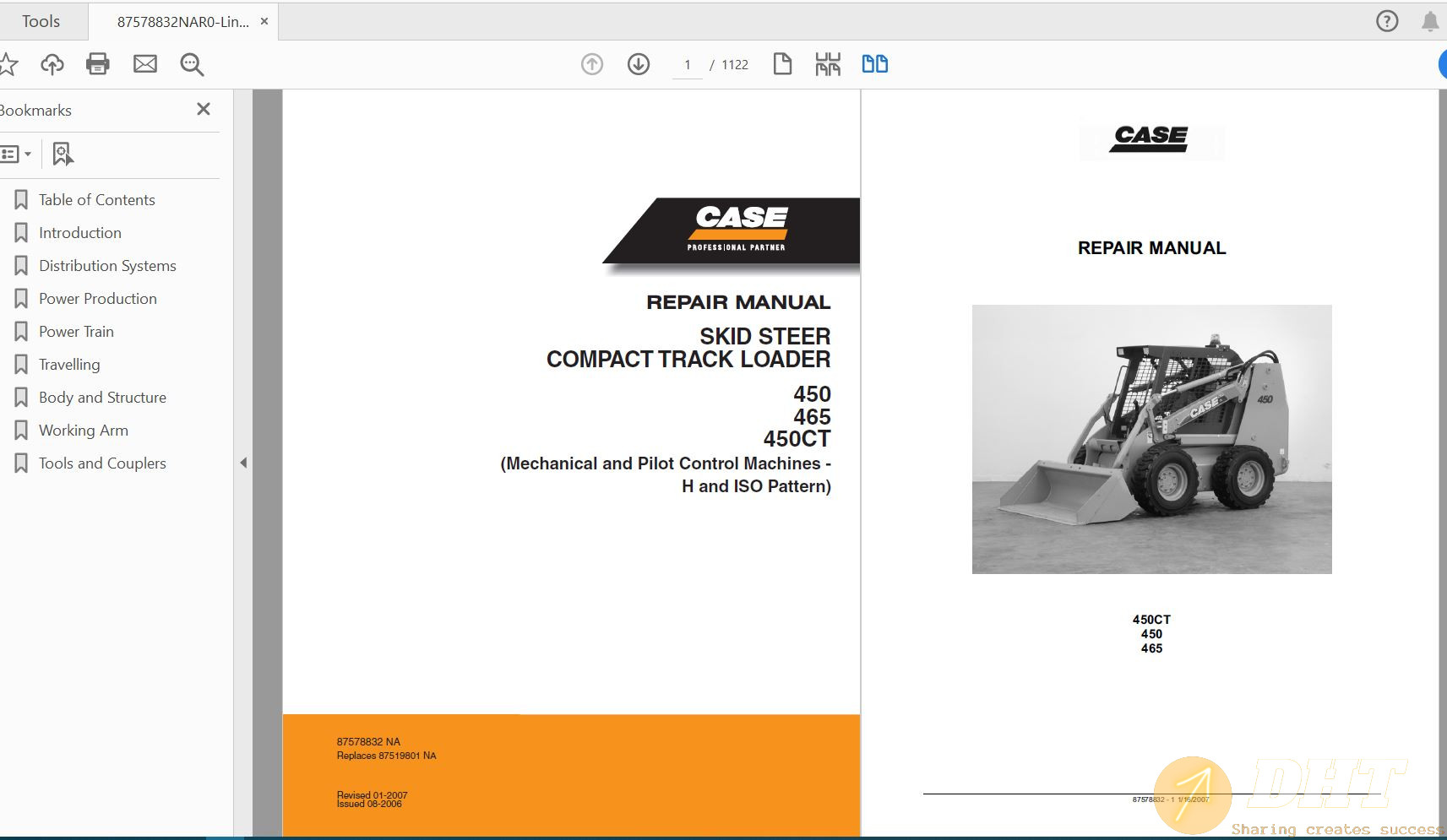The width and height of the screenshot is (1447, 840).
Task: Open the bookmark options dropdown
Action: pos(19,154)
